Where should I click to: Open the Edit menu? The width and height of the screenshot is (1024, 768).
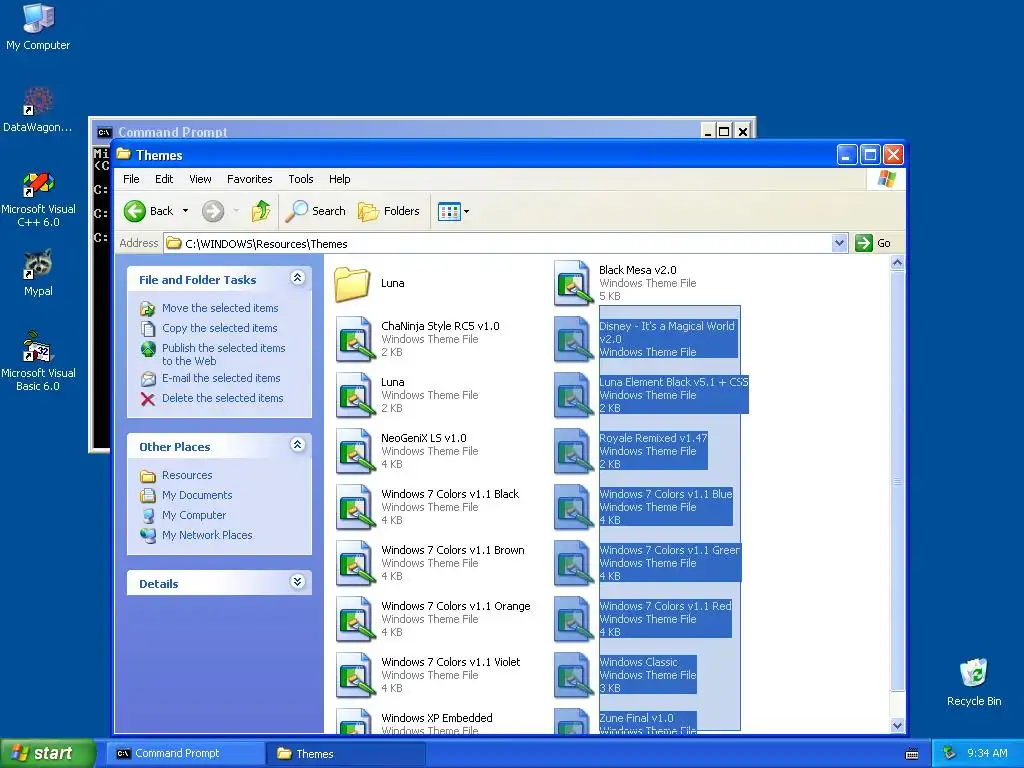(164, 179)
